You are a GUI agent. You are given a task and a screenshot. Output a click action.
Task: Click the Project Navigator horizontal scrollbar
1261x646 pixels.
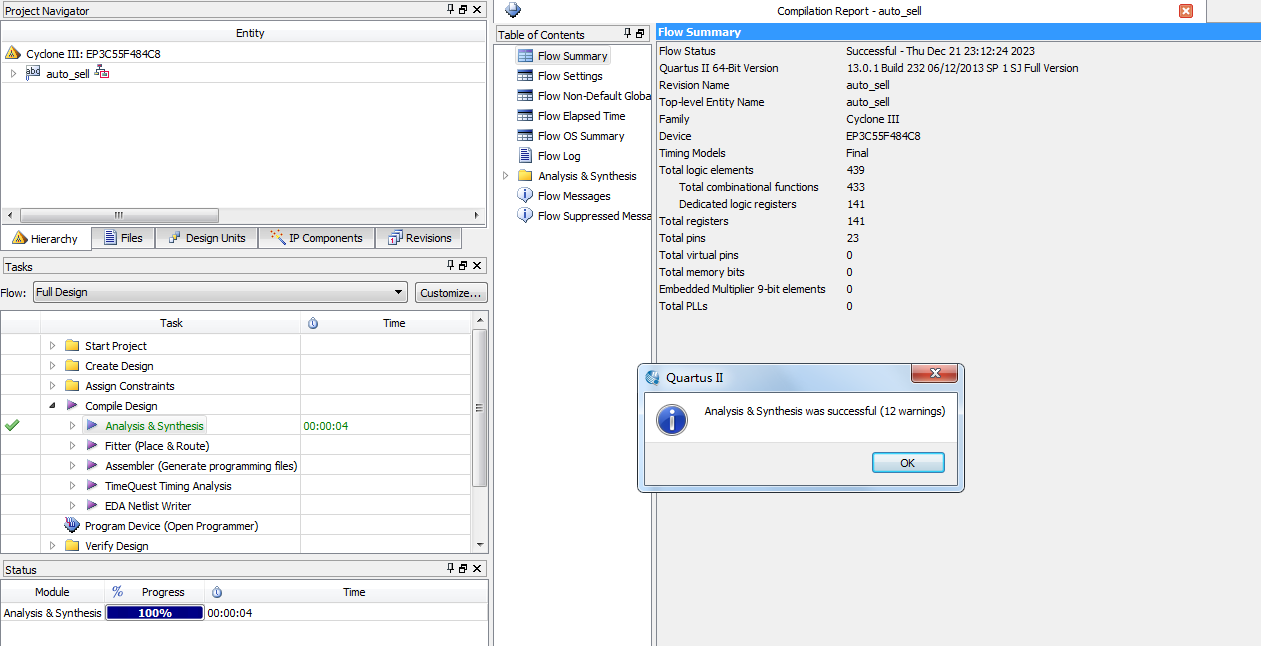pos(119,215)
